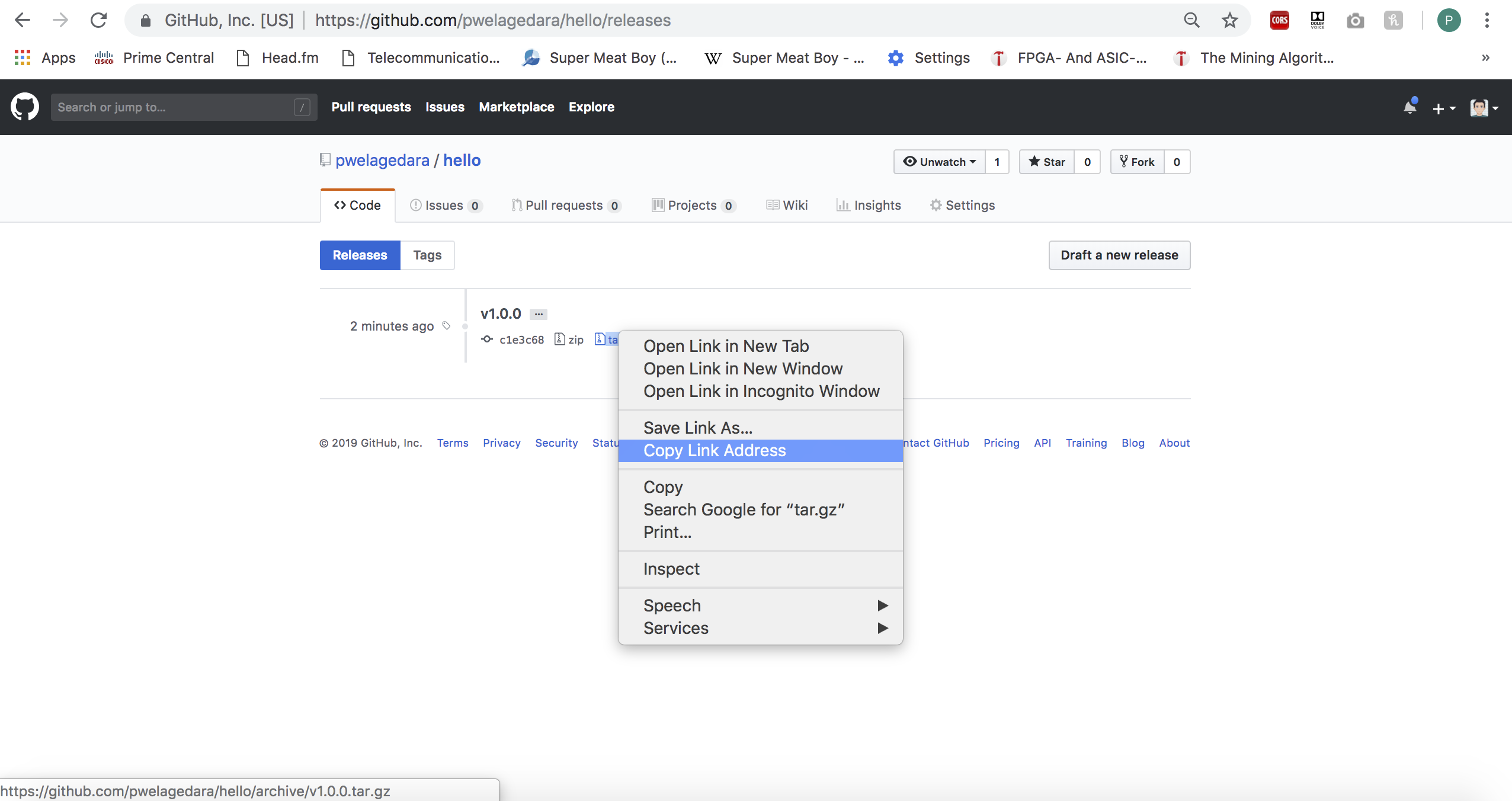Viewport: 1512px width, 801px height.
Task: Select Copy Link Address from context menu
Action: point(714,450)
